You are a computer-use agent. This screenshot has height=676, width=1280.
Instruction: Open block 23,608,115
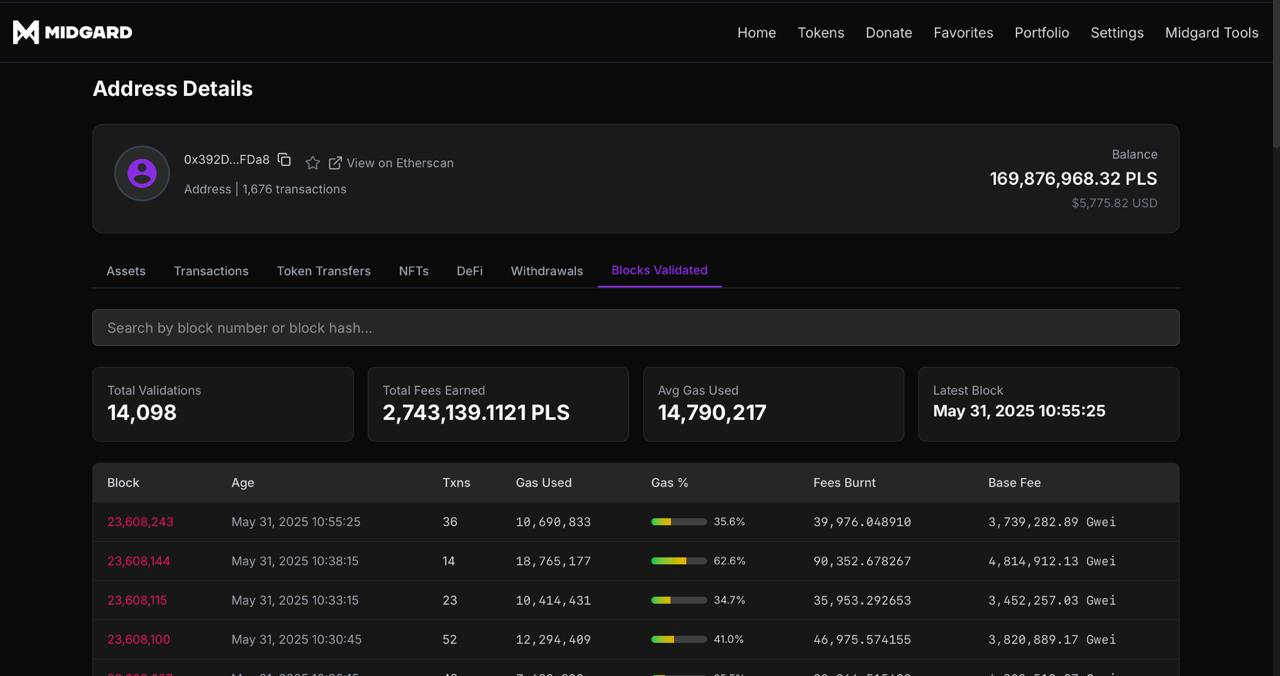[x=137, y=600]
